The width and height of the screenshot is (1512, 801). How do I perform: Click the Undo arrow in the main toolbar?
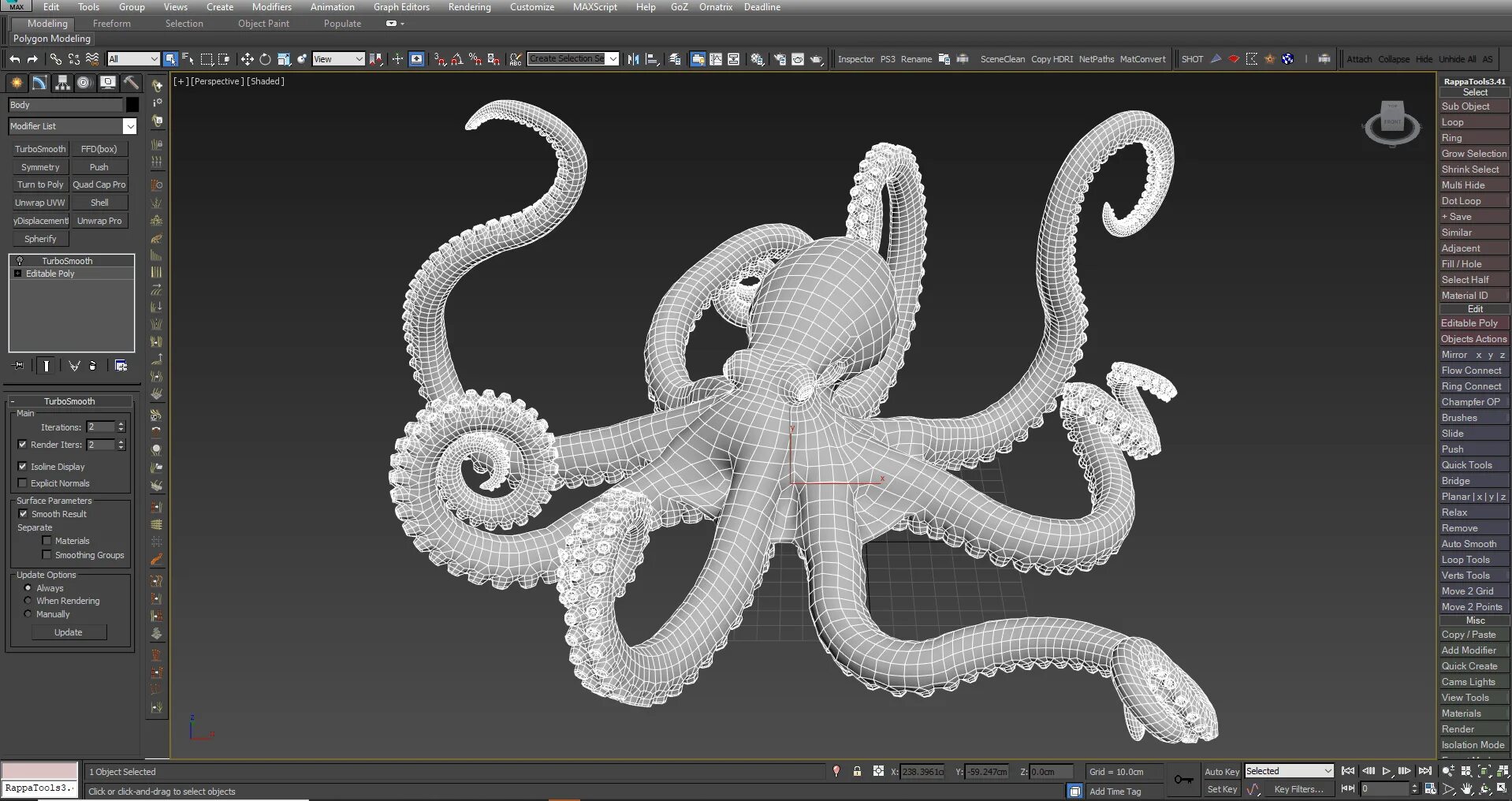(14, 59)
